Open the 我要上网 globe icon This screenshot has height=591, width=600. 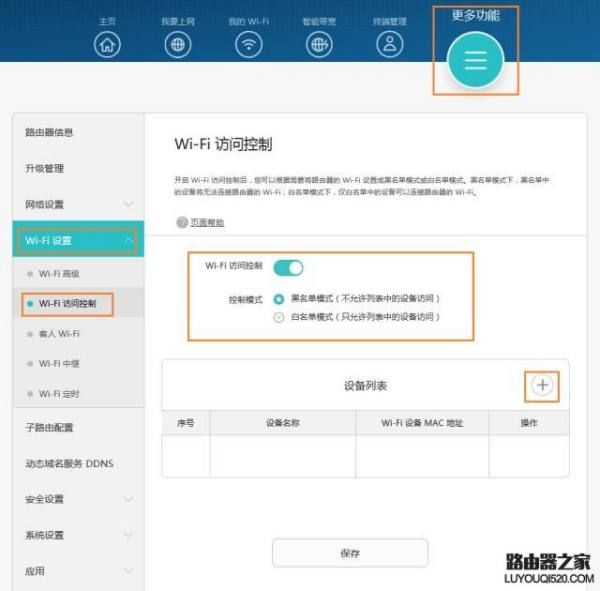click(178, 44)
